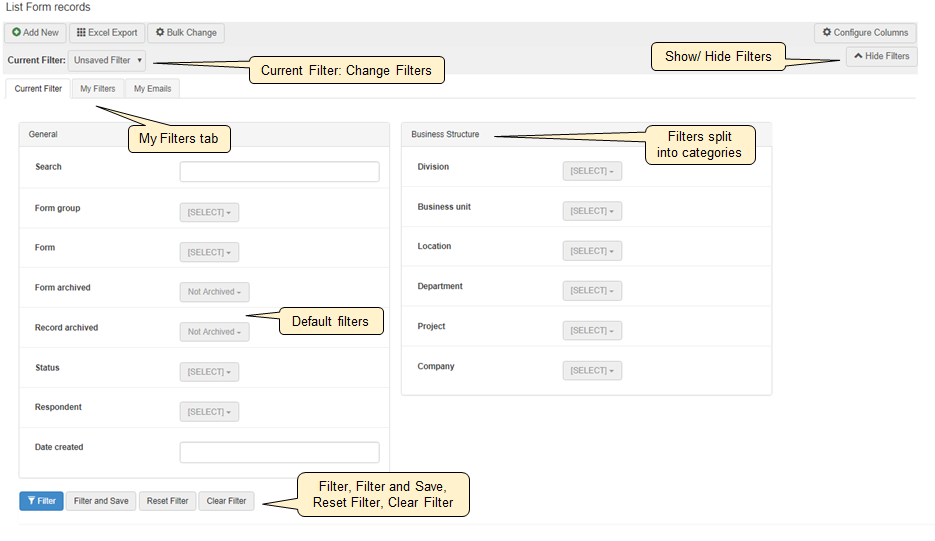Click the Filter and Save button
This screenshot has height=541, width=935.
[x=101, y=501]
